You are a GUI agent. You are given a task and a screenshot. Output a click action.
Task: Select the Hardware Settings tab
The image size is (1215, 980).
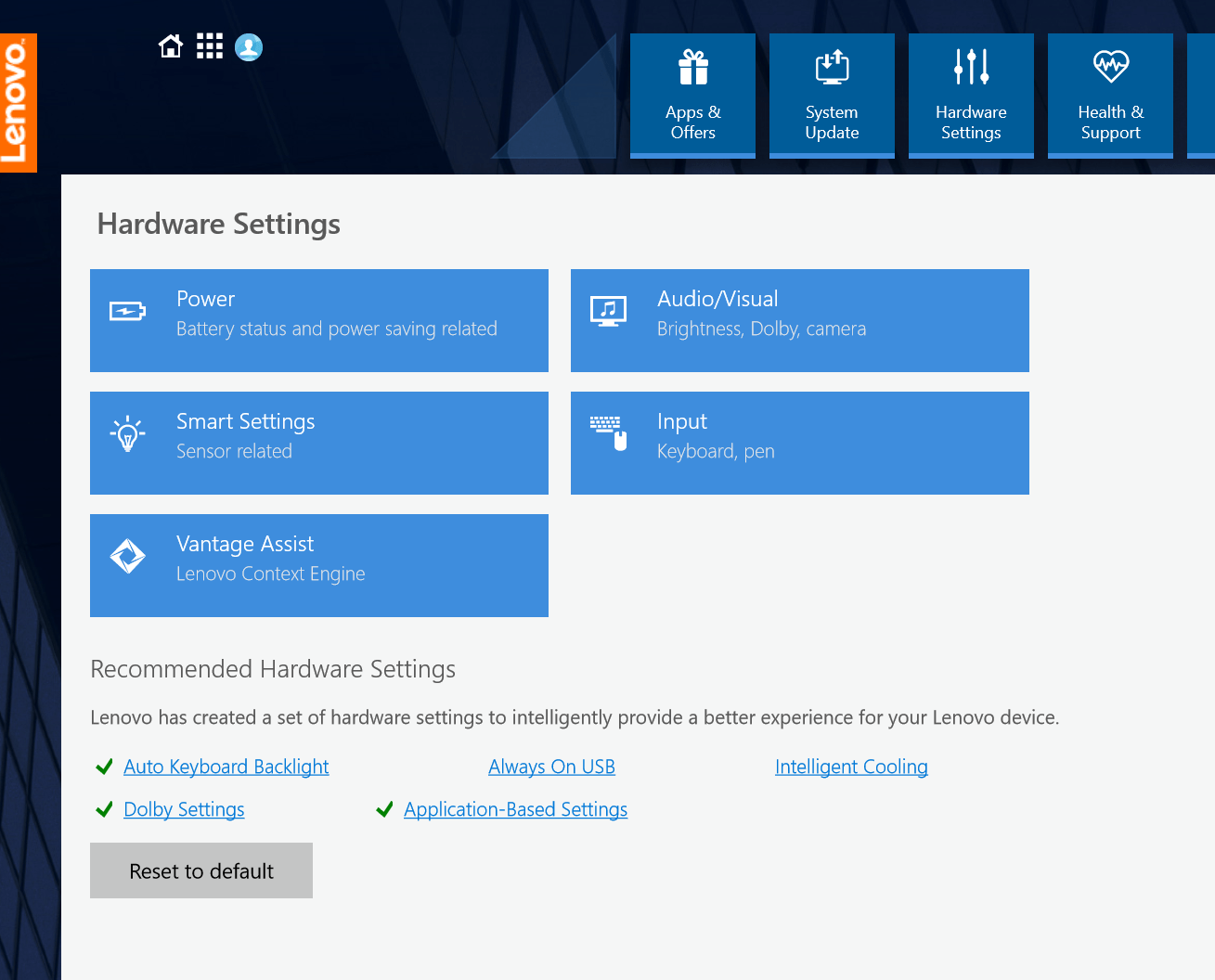[972, 96]
